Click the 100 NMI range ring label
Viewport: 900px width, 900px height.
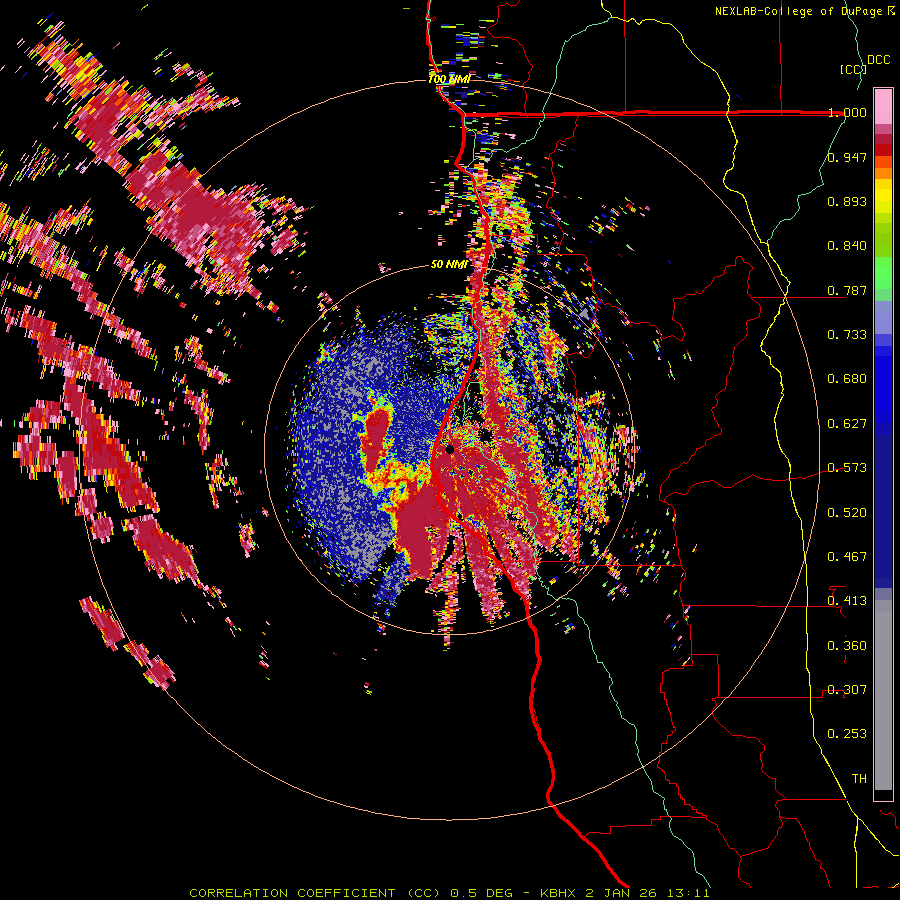tap(449, 79)
